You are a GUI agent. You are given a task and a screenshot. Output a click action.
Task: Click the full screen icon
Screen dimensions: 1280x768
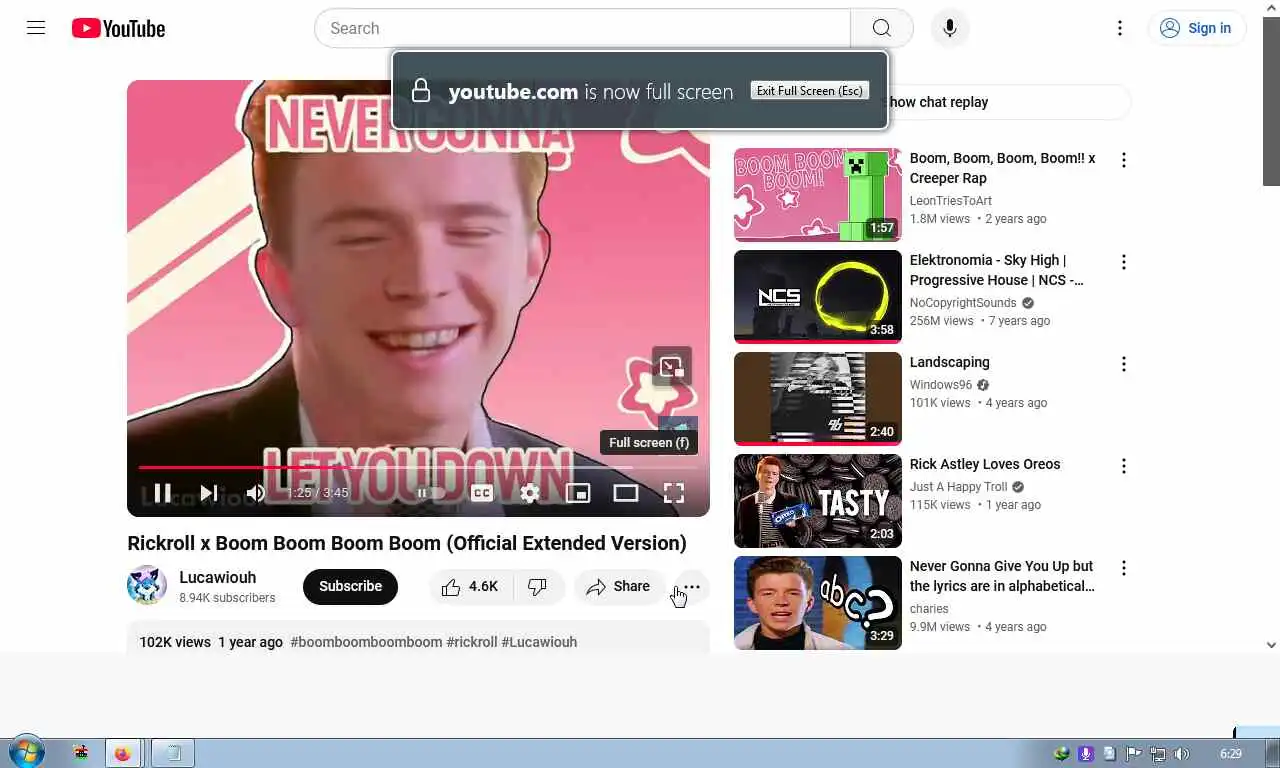coord(674,493)
